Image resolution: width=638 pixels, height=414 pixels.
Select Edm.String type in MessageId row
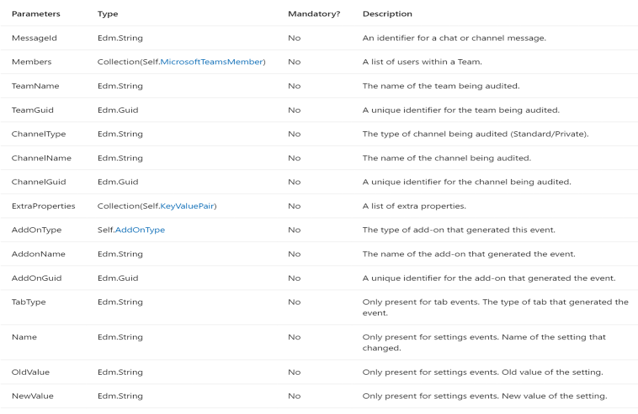pyautogui.click(x=120, y=38)
